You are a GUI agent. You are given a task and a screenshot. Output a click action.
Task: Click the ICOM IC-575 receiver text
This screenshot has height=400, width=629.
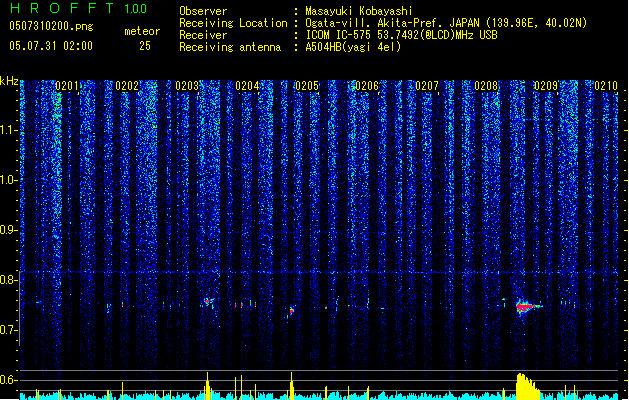[401, 35]
